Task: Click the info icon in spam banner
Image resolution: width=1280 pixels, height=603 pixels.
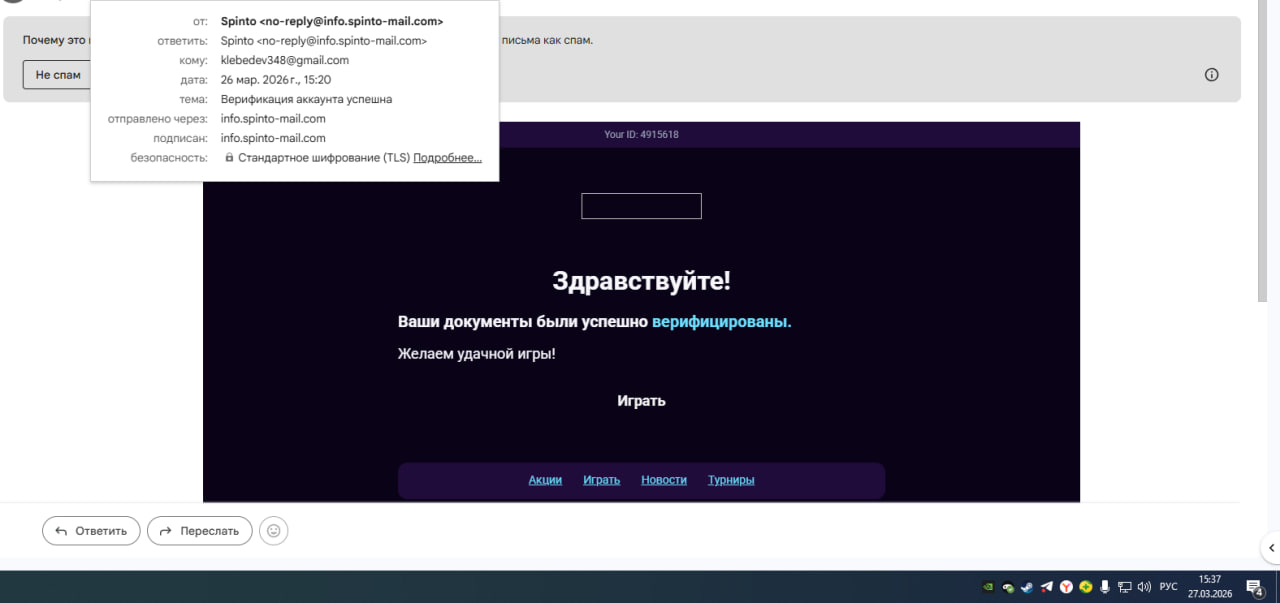Action: [1211, 75]
